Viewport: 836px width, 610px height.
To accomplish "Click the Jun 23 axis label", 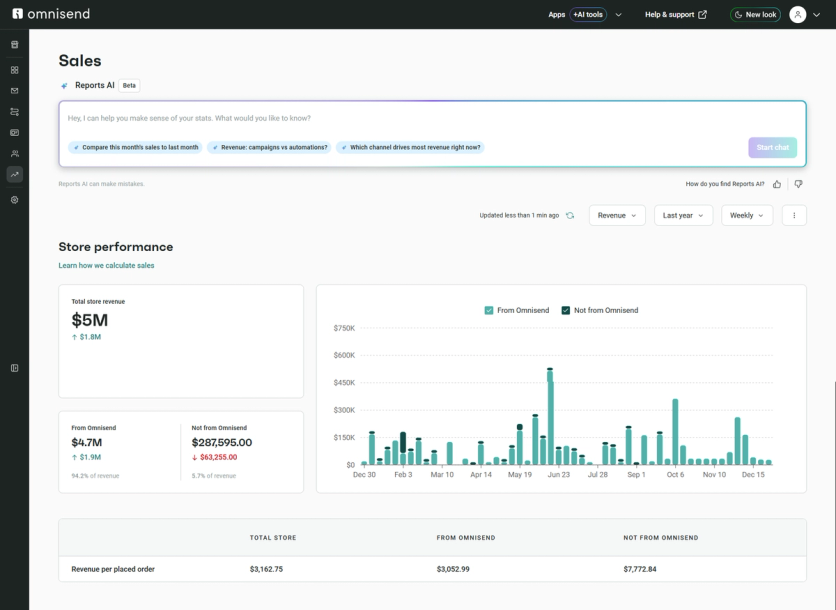I will tap(558, 475).
